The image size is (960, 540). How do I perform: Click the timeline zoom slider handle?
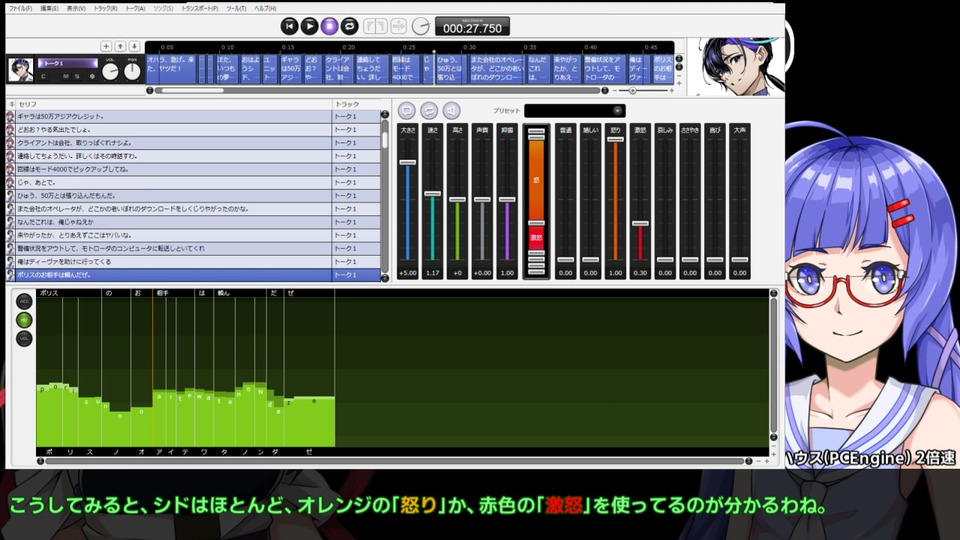point(632,91)
